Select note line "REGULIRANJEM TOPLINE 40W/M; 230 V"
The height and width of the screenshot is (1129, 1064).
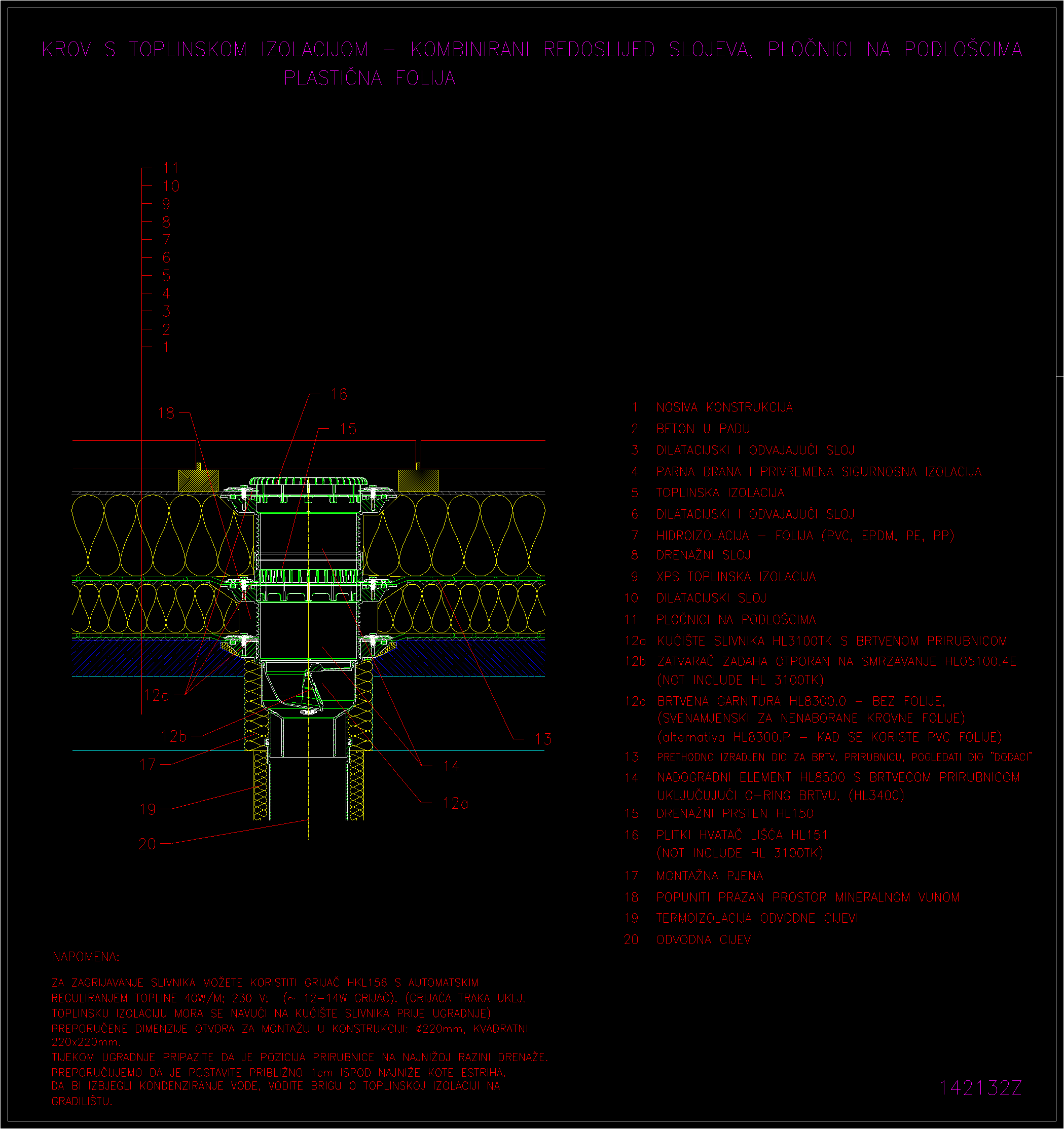point(160,998)
